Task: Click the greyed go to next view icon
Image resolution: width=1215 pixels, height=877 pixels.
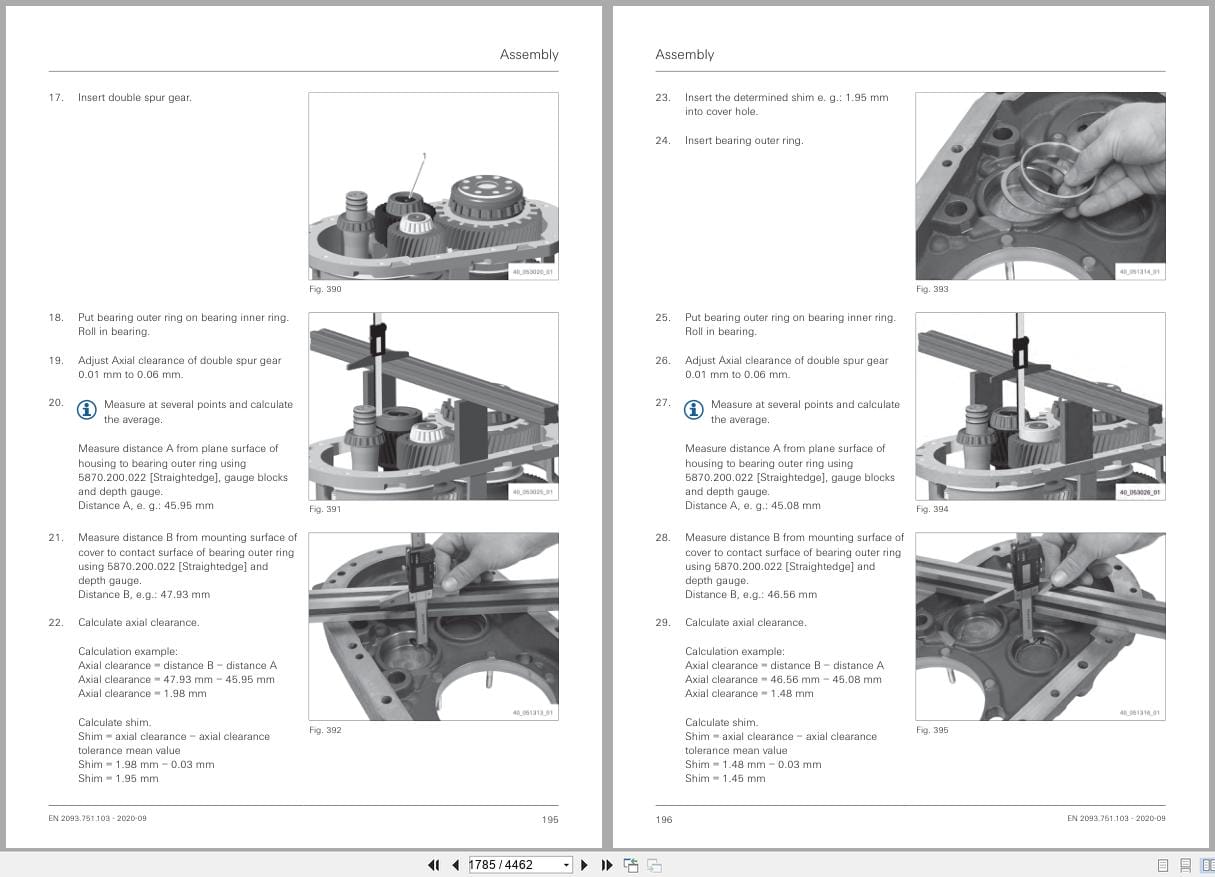Action: click(x=654, y=865)
